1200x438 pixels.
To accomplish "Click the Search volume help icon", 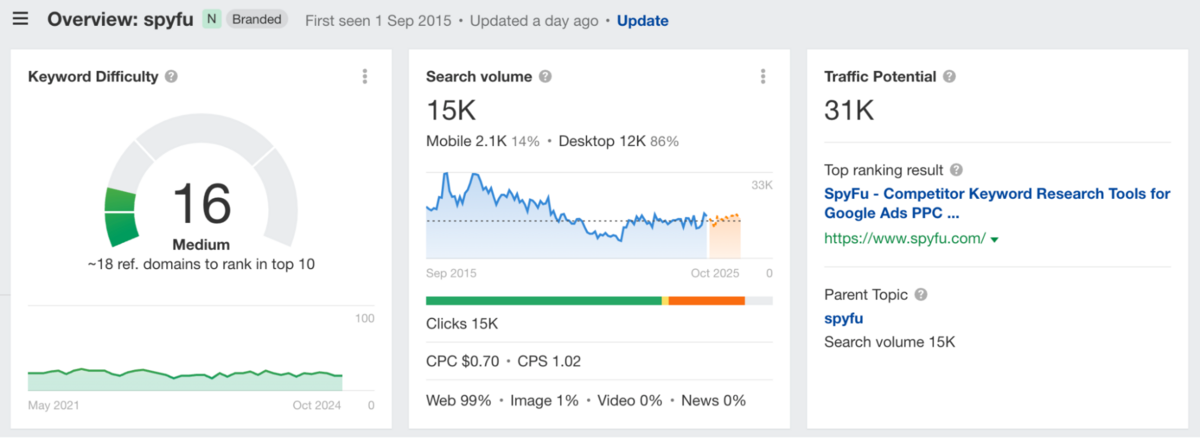I will (x=545, y=77).
